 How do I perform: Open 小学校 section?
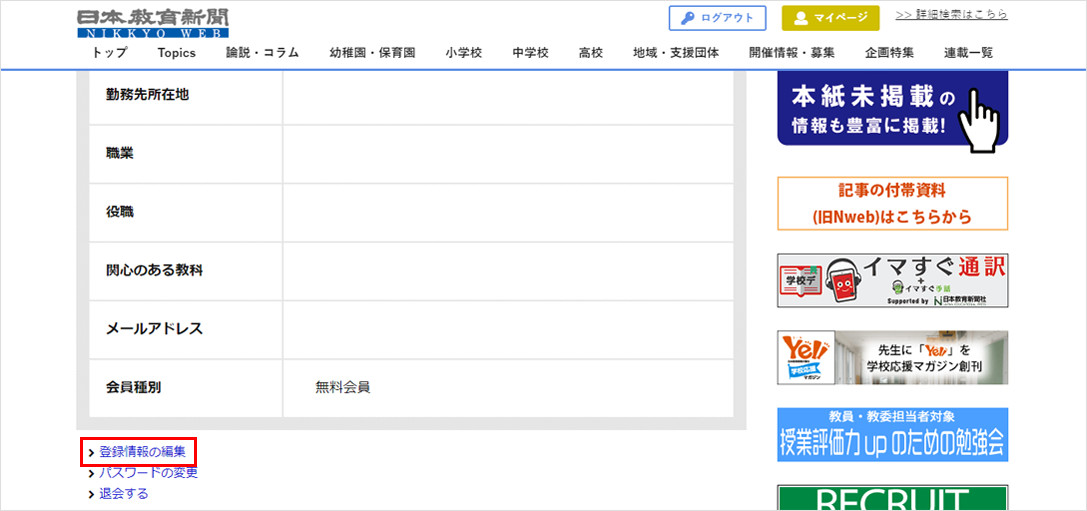(x=464, y=53)
